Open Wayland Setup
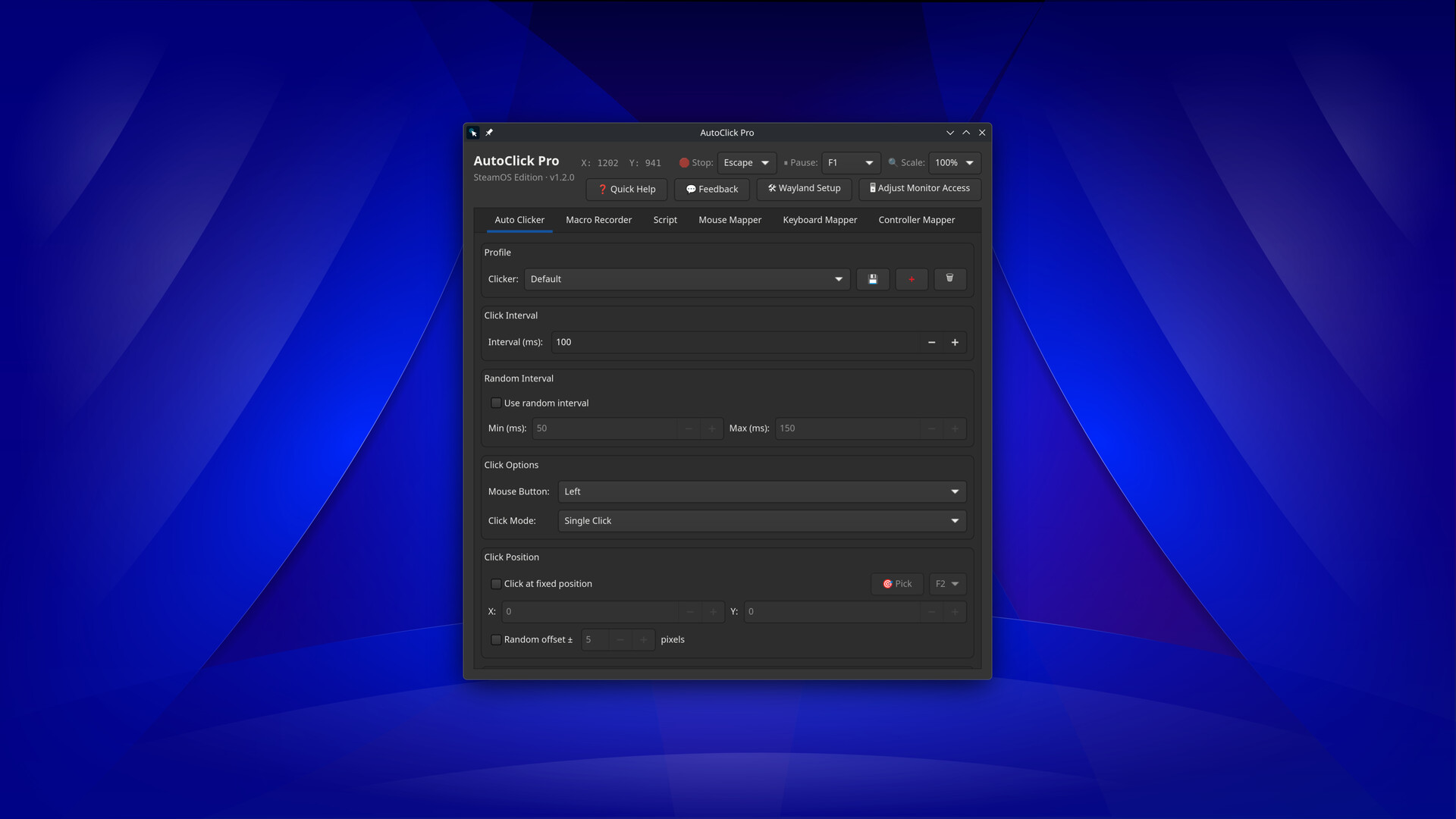Screen dimensions: 1456x819 pyautogui.click(x=805, y=188)
